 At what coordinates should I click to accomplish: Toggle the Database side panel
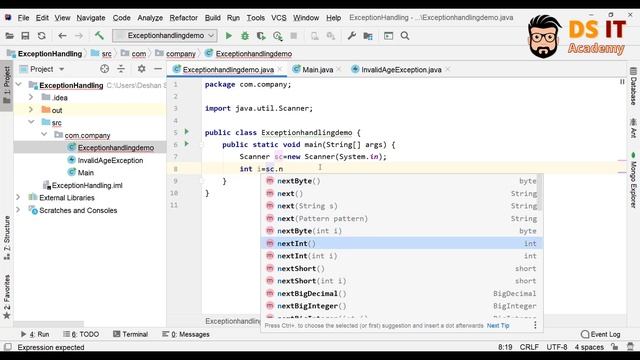tap(633, 87)
